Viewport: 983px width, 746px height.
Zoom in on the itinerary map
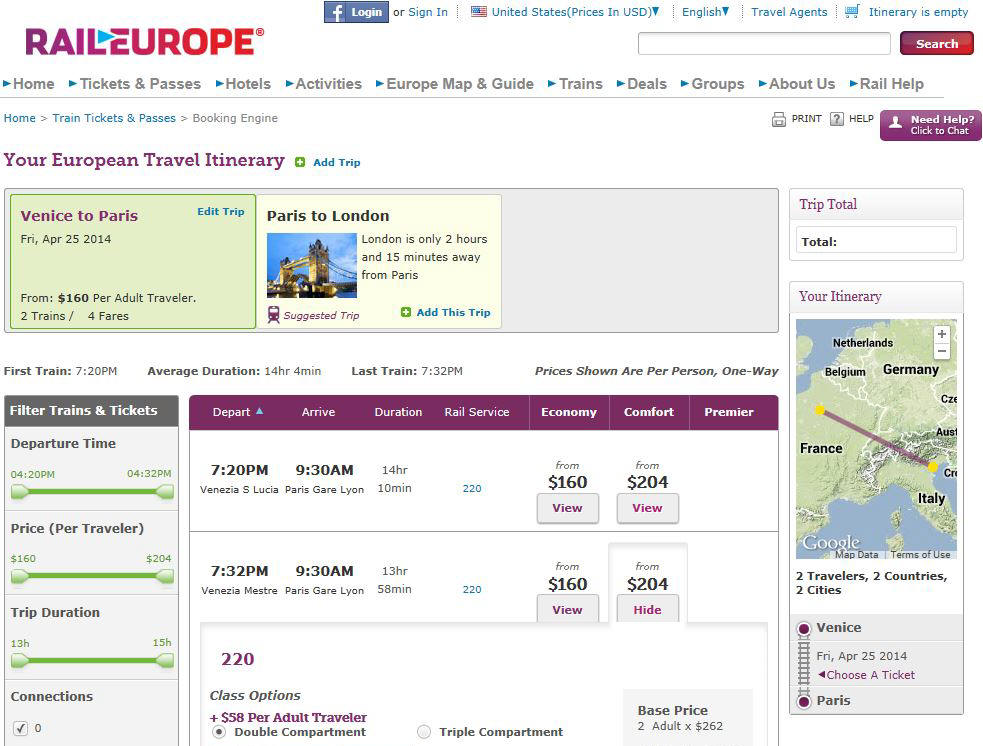tap(942, 334)
